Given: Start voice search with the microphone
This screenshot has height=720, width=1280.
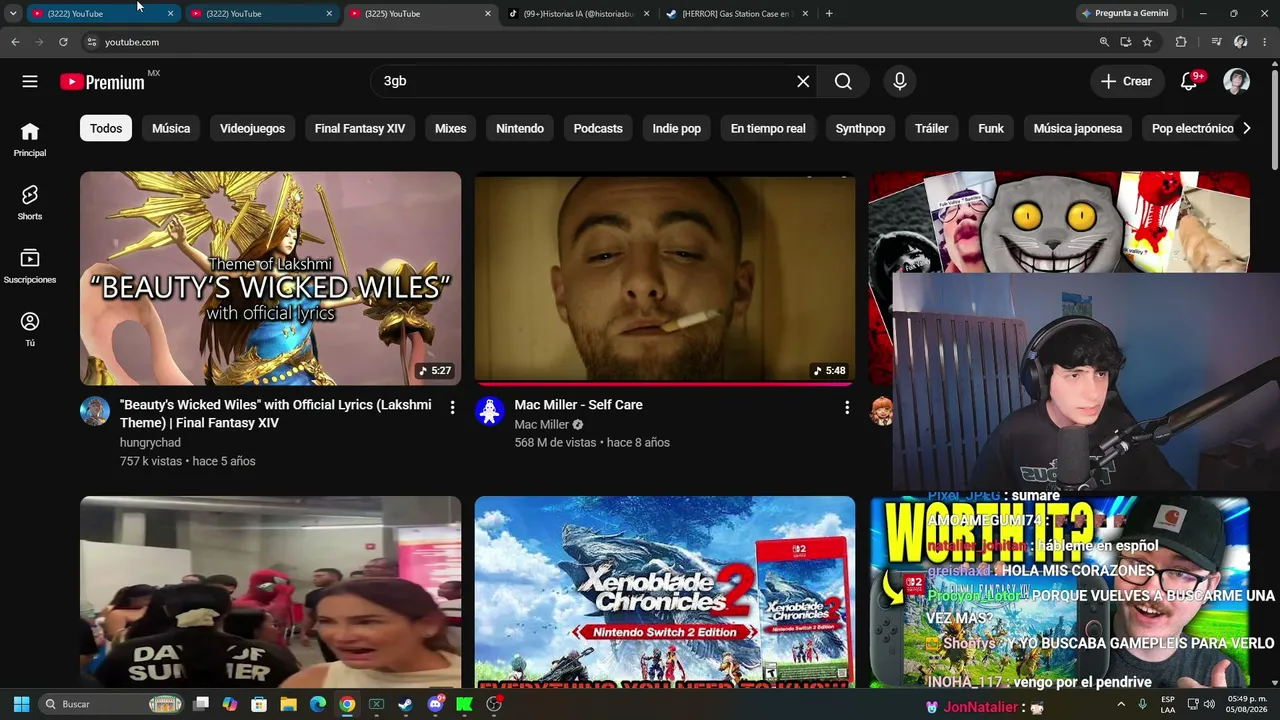Looking at the screenshot, I should pos(900,81).
